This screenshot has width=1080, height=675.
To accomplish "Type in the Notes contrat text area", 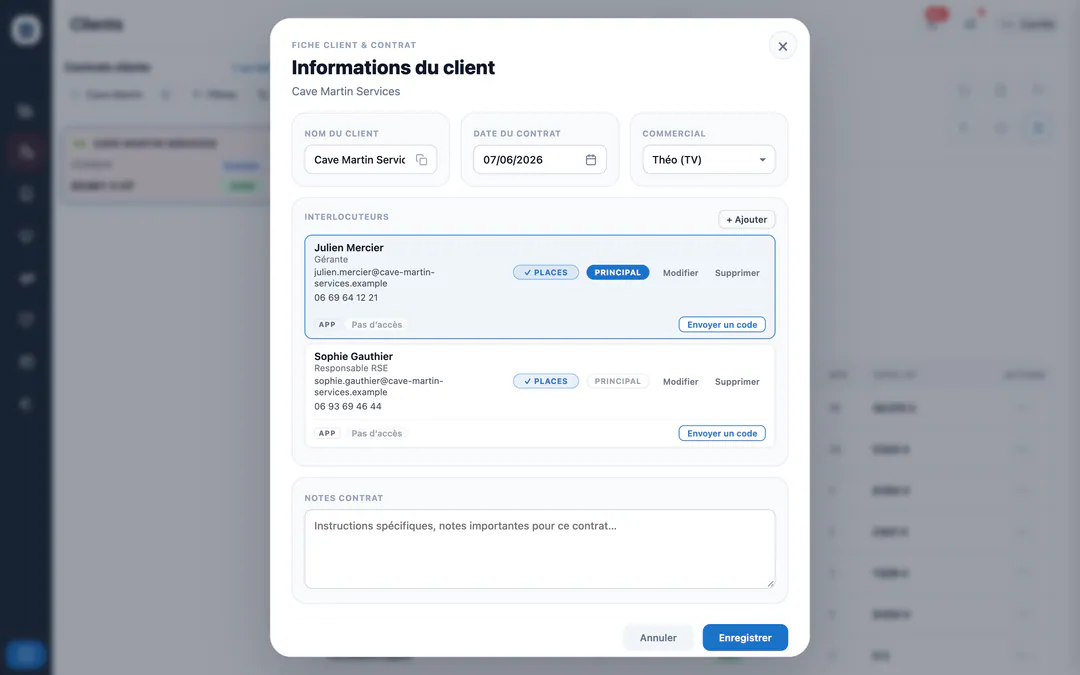I will pos(540,549).
